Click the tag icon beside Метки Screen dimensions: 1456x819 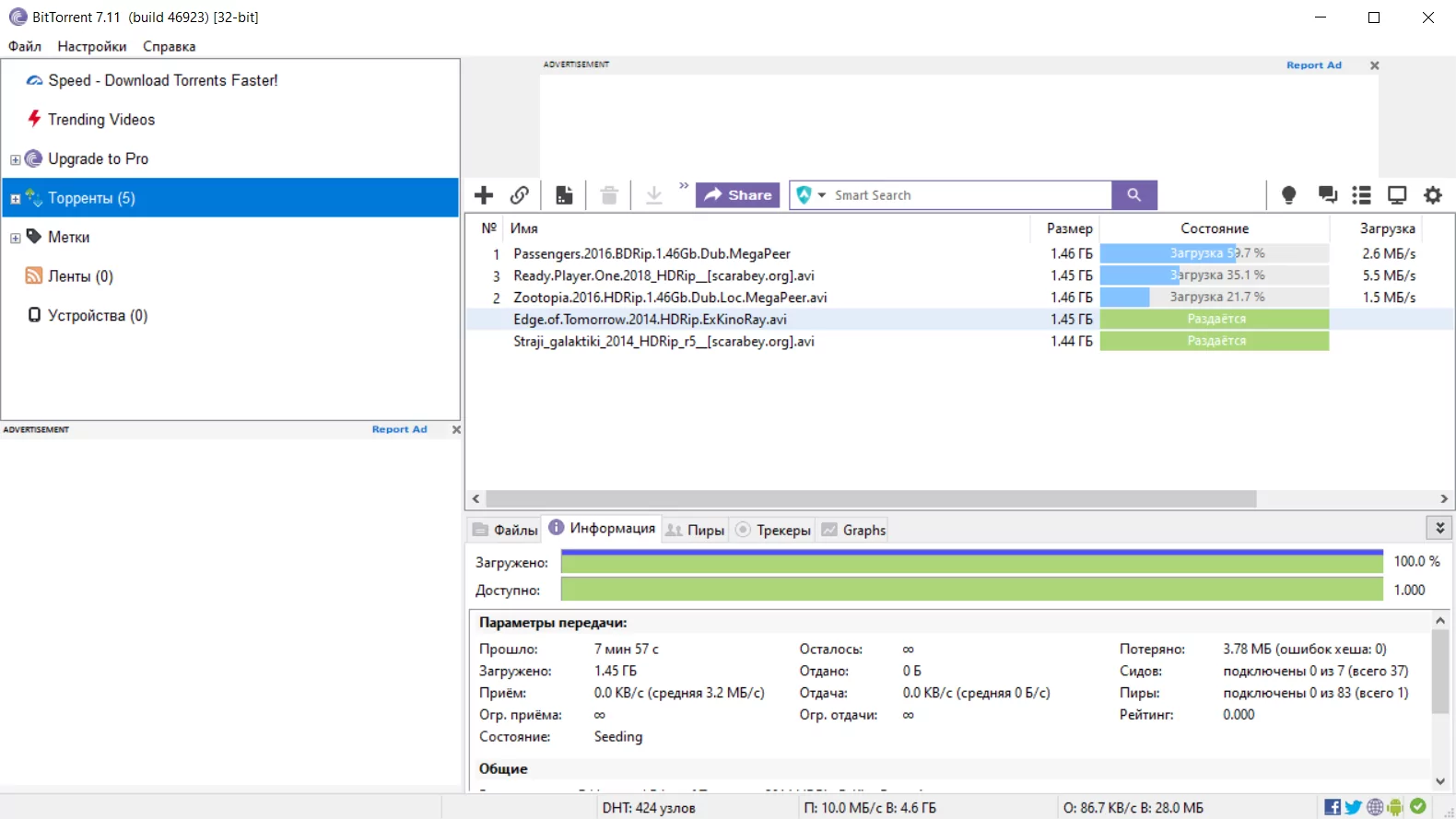pos(34,237)
